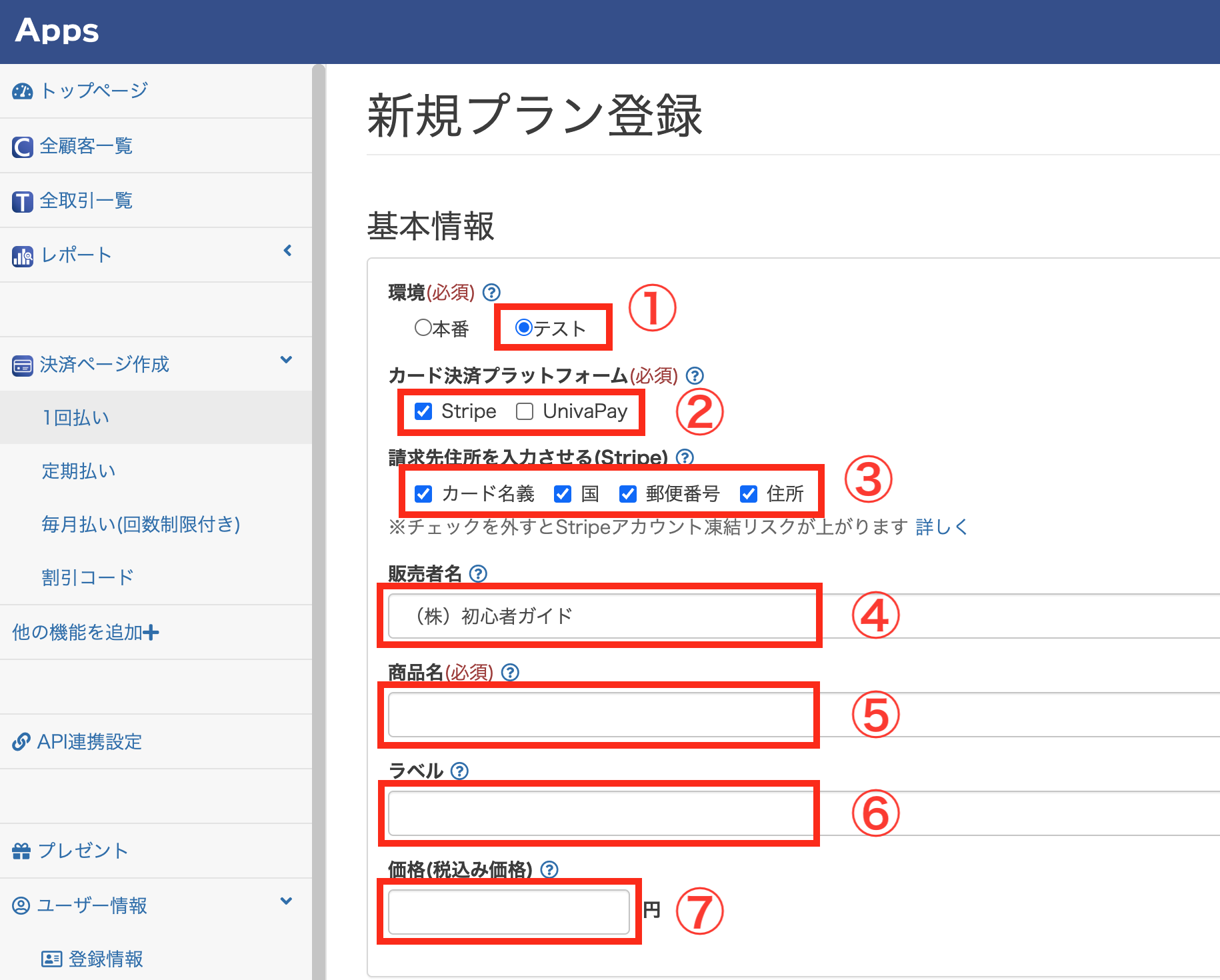
Task: Click the help icon next to 商品名
Action: (x=510, y=672)
